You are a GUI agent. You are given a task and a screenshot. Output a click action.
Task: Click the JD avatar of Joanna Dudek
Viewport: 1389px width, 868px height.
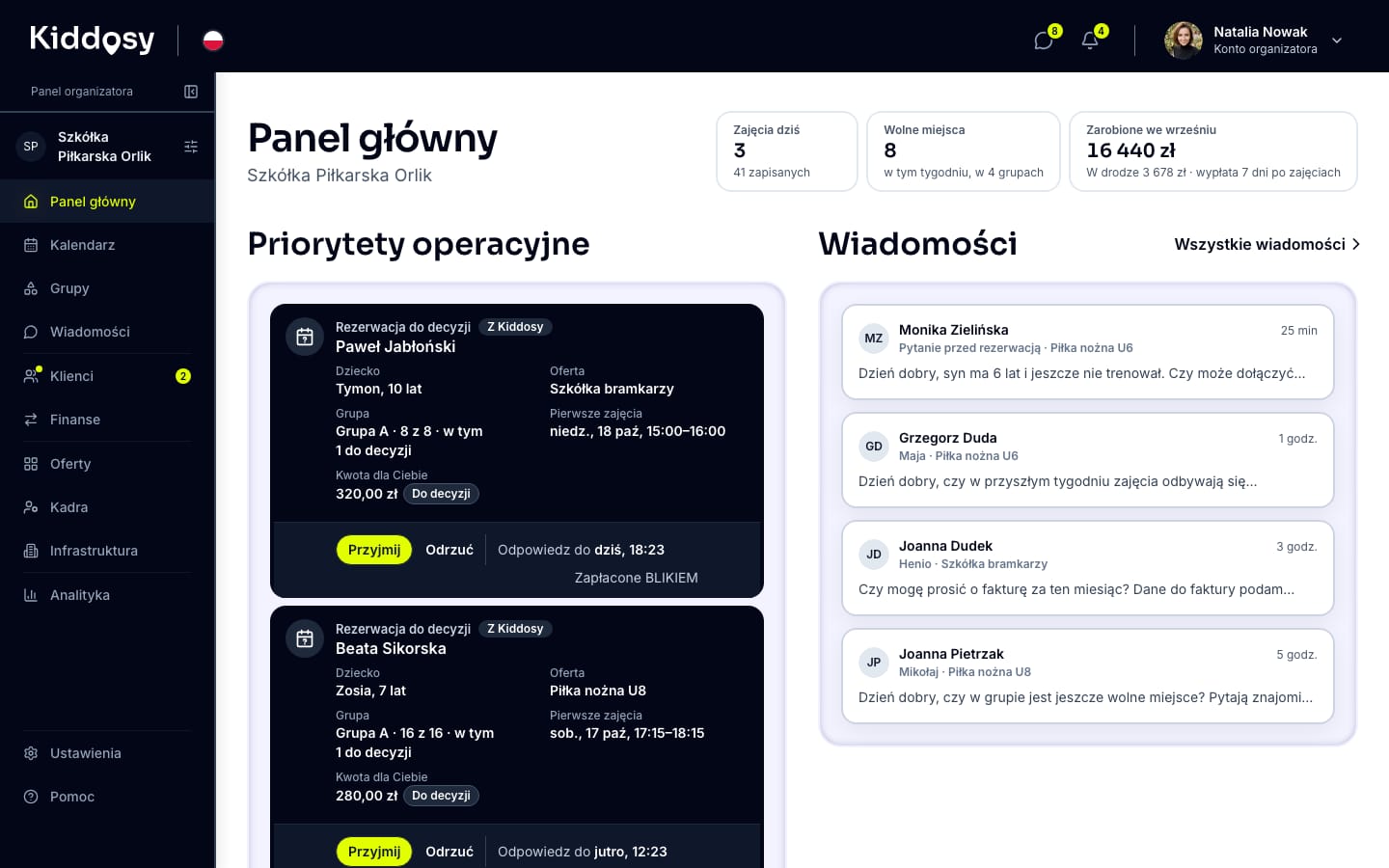874,555
